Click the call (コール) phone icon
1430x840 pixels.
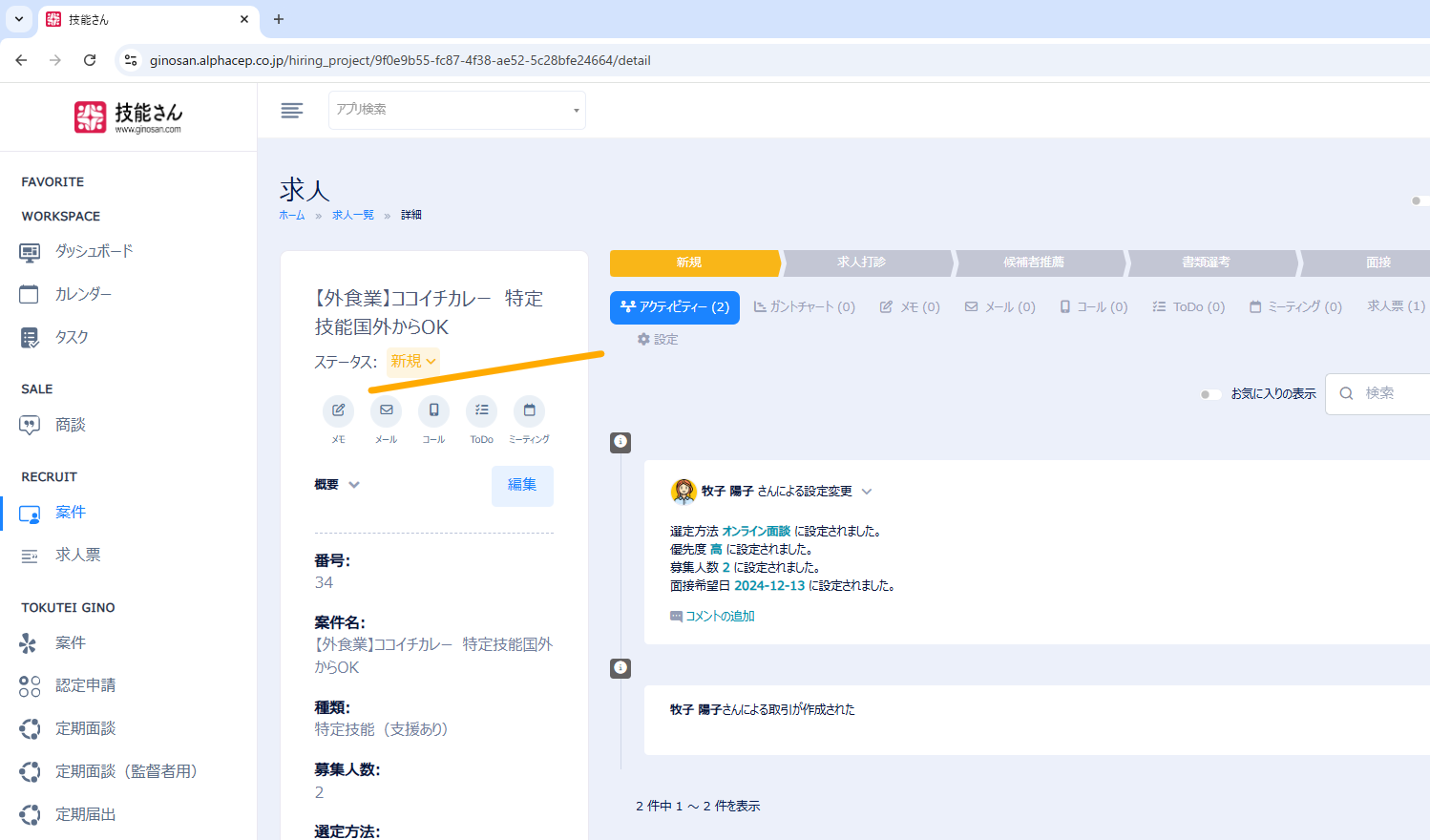pyautogui.click(x=433, y=410)
